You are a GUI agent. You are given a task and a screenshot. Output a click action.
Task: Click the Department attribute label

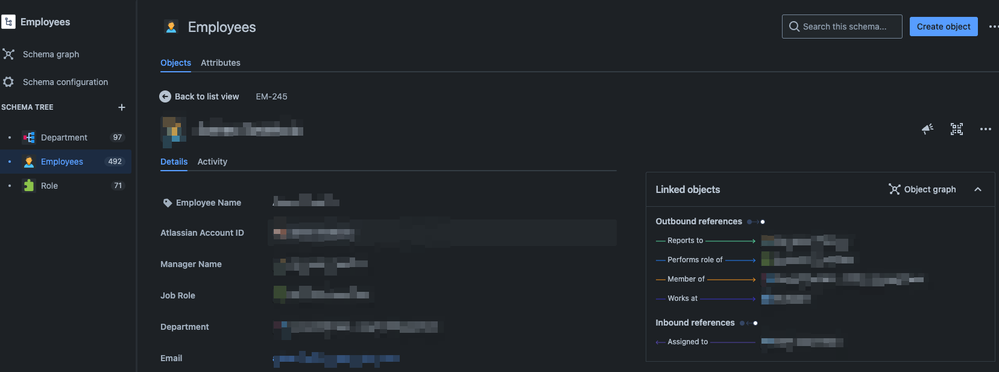point(185,327)
